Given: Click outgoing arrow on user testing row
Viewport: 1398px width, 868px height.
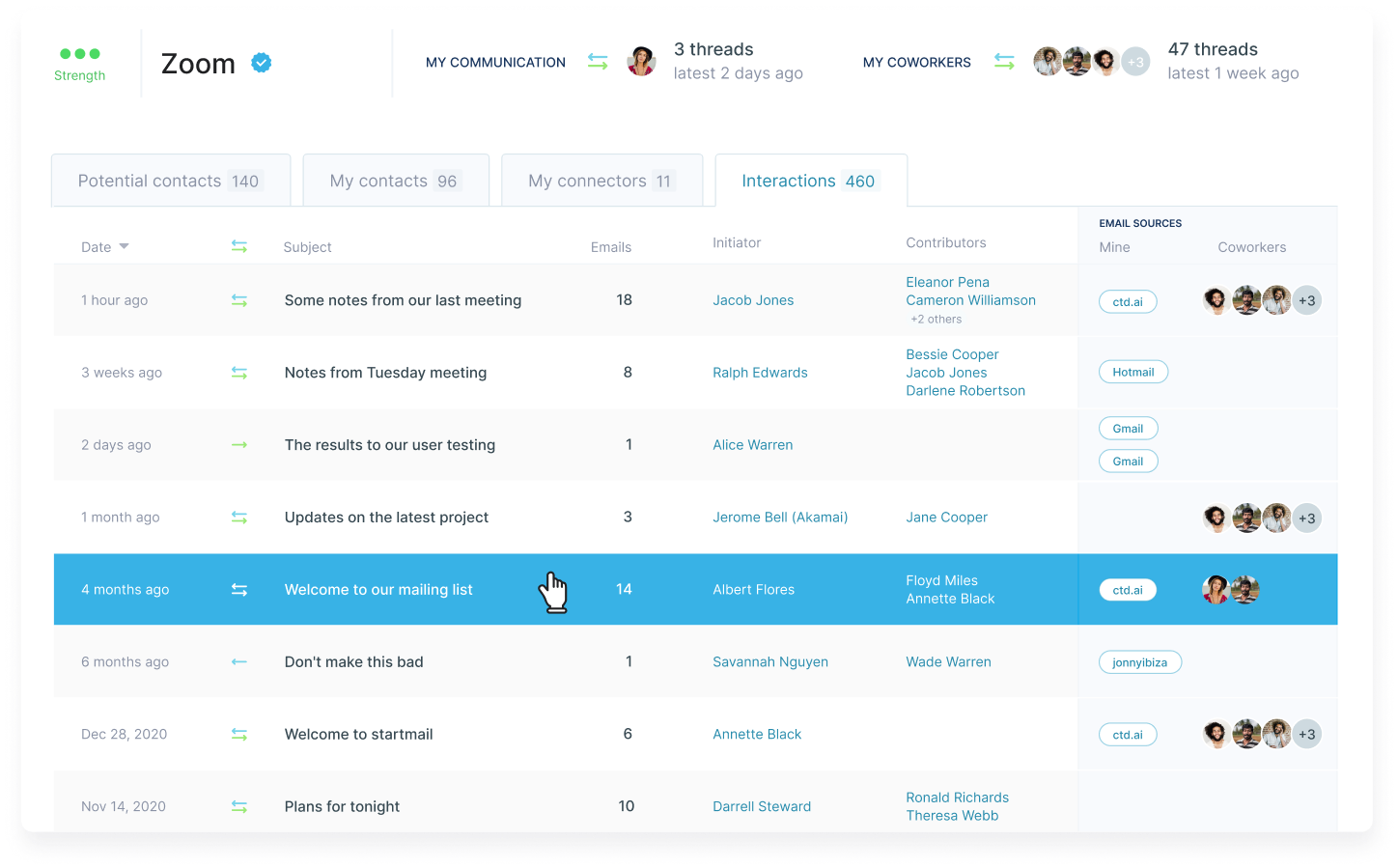Looking at the screenshot, I should click(x=239, y=445).
